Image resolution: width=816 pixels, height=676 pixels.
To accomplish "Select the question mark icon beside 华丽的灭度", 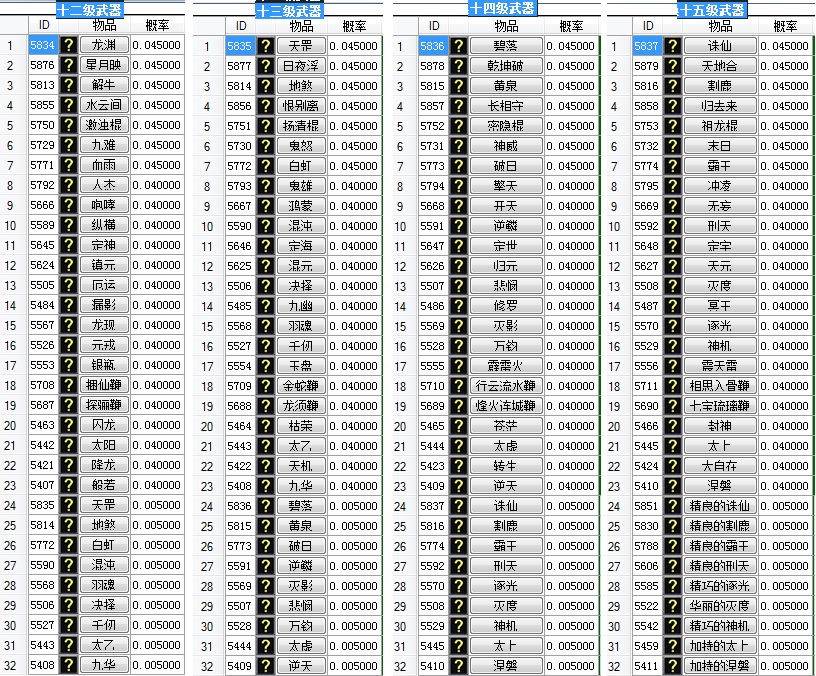I will click(672, 606).
